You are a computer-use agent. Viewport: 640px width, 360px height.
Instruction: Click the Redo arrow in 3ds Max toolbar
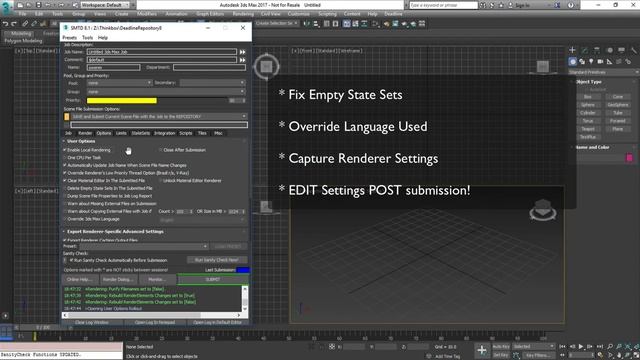(14, 24)
